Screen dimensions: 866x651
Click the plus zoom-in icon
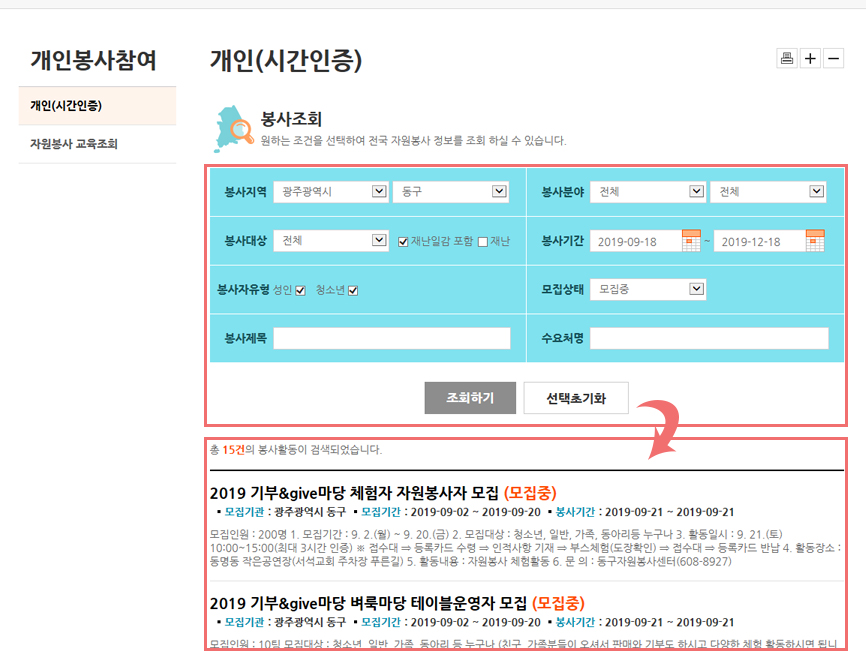coord(810,58)
